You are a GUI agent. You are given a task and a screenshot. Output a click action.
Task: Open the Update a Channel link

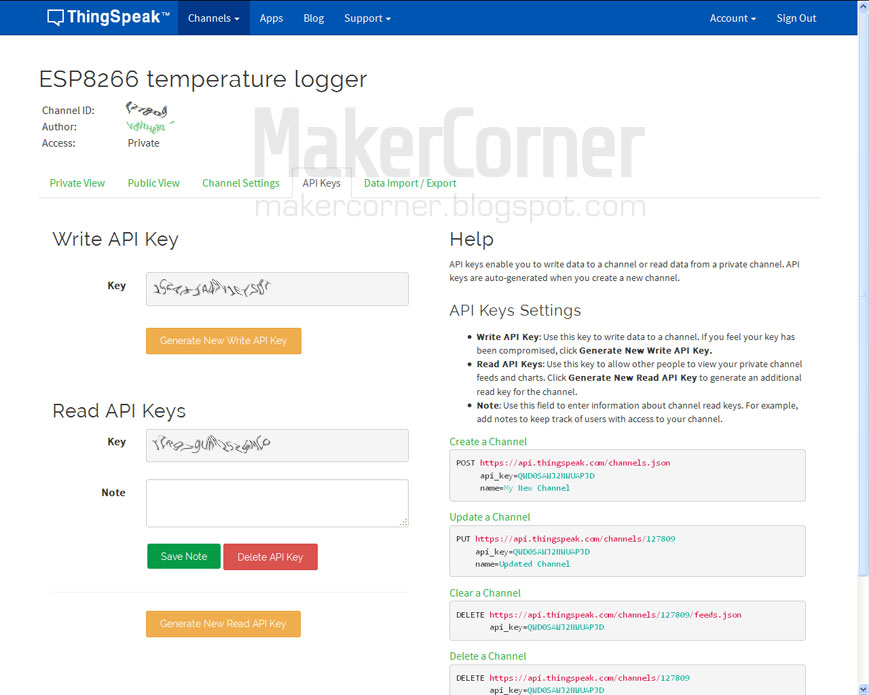(489, 517)
